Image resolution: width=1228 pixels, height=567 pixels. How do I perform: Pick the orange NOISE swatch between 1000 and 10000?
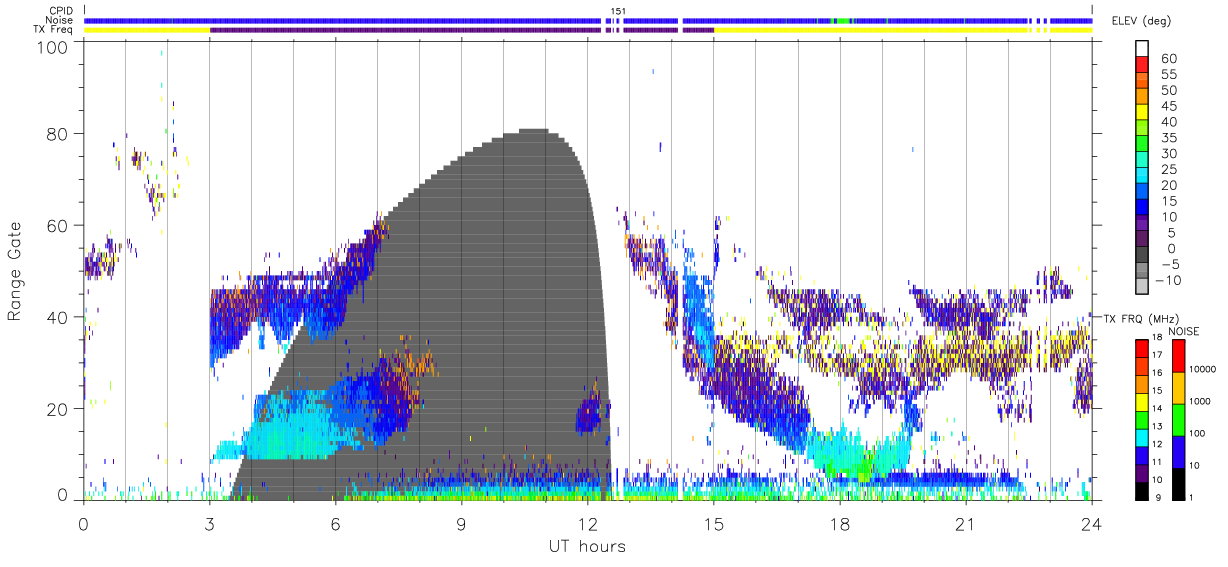coord(1177,388)
